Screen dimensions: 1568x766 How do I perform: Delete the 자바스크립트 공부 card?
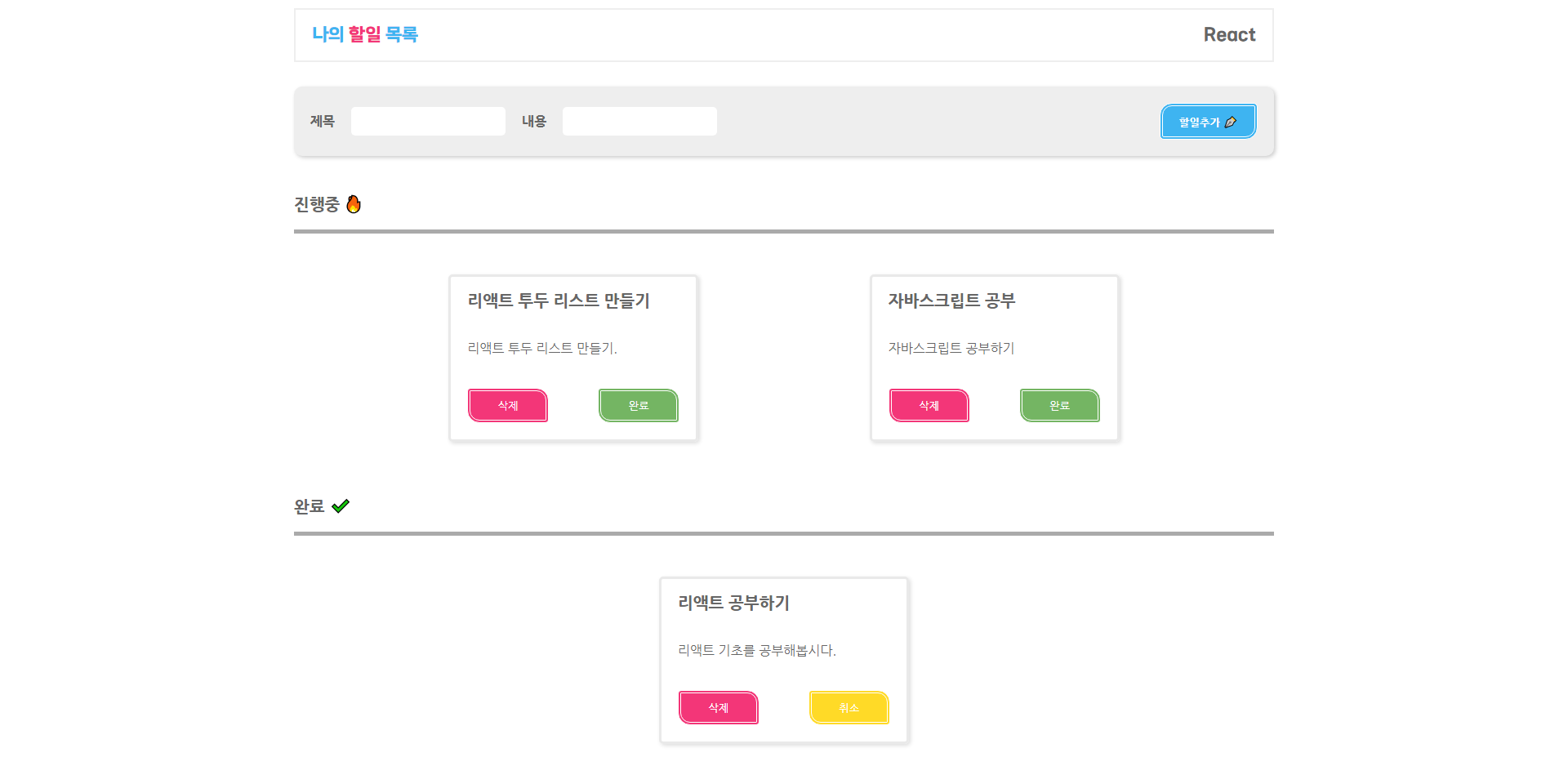(929, 406)
